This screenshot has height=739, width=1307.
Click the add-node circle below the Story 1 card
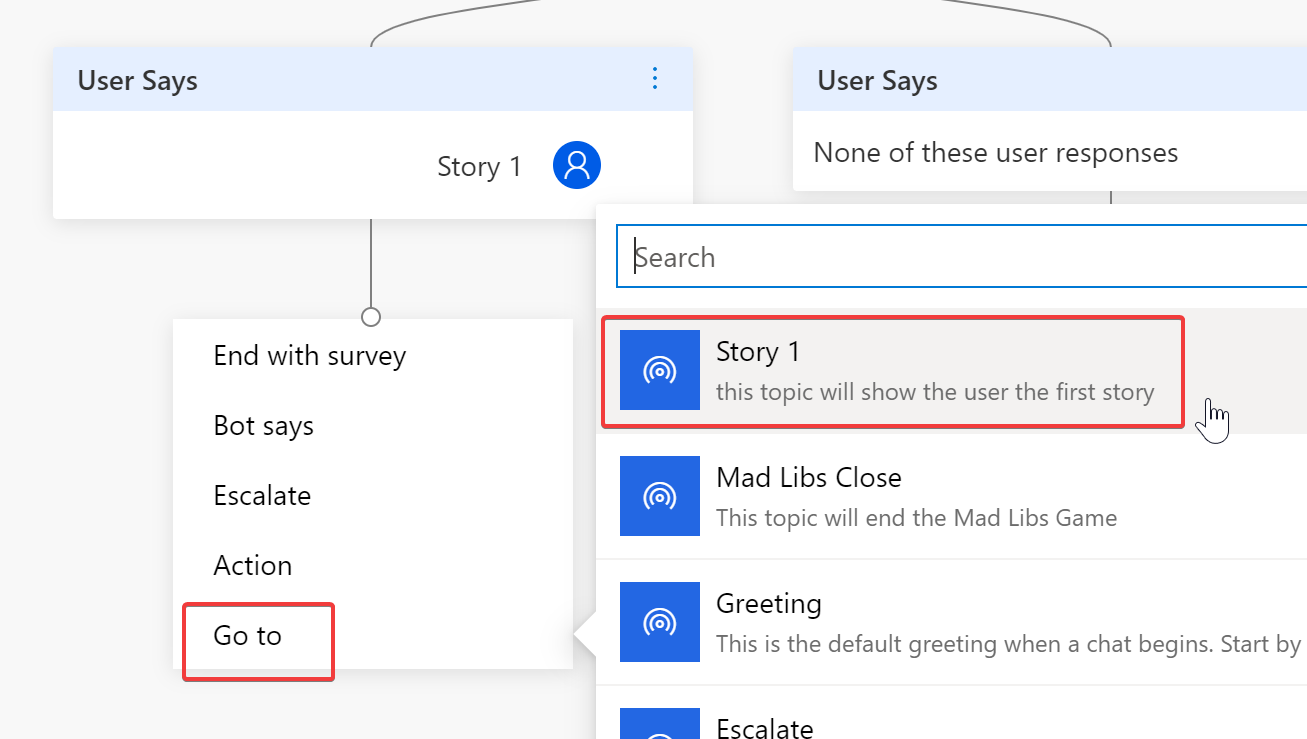point(371,316)
